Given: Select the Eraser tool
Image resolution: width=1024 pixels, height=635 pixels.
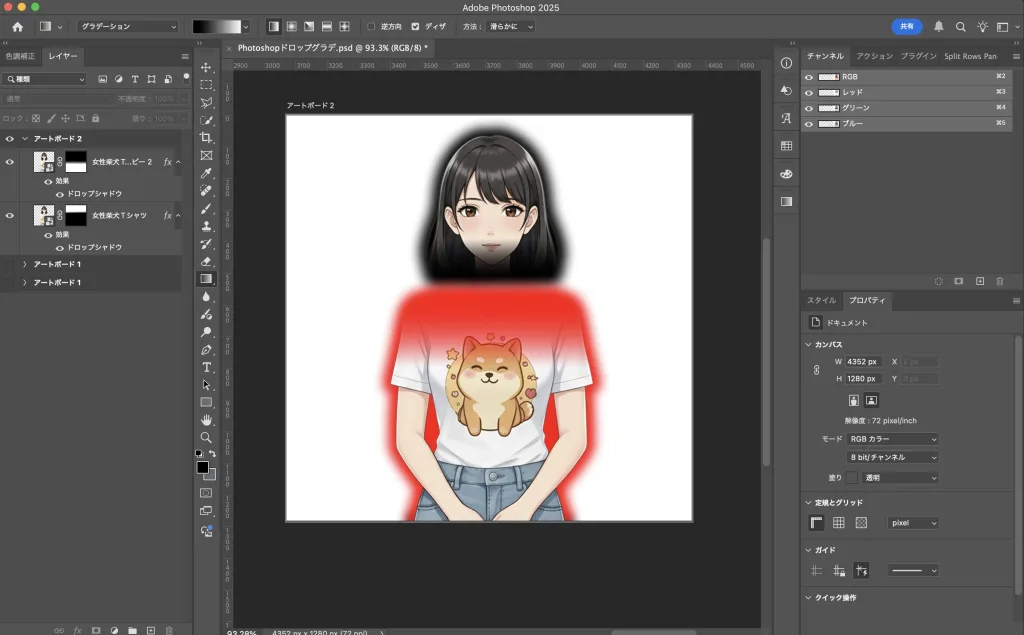Looking at the screenshot, I should (206, 261).
